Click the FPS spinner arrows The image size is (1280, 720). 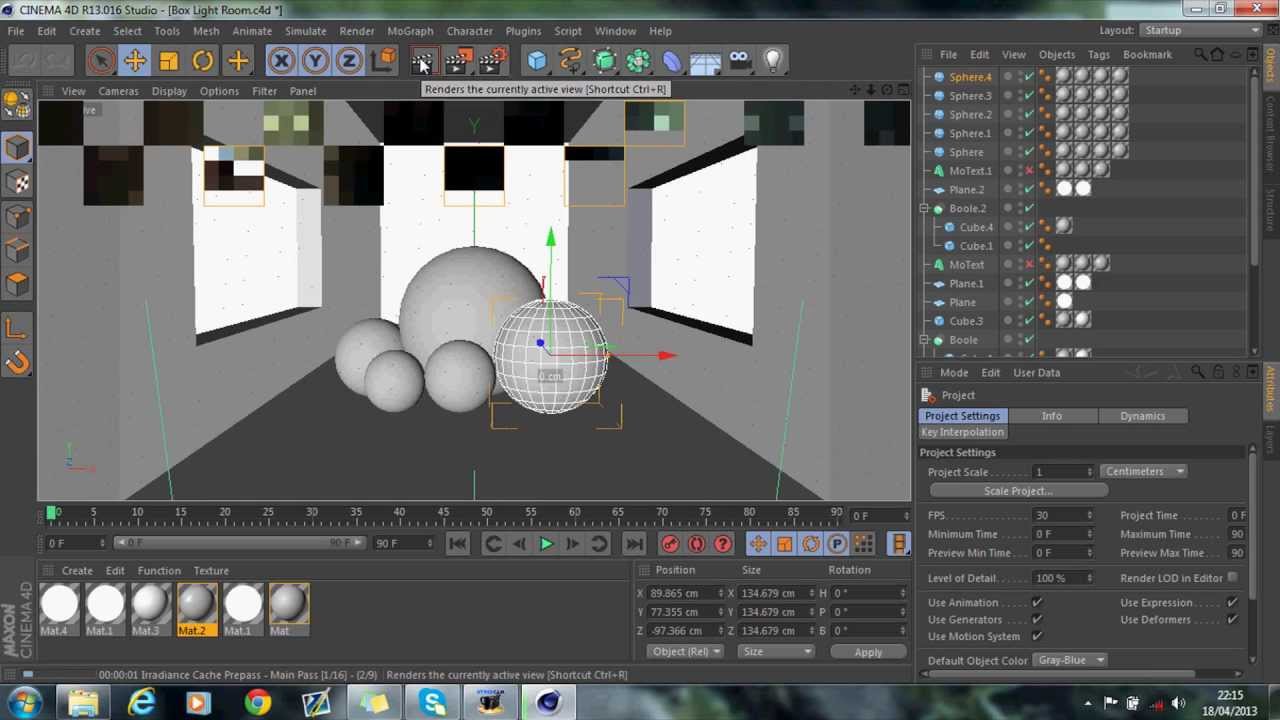tap(1090, 516)
